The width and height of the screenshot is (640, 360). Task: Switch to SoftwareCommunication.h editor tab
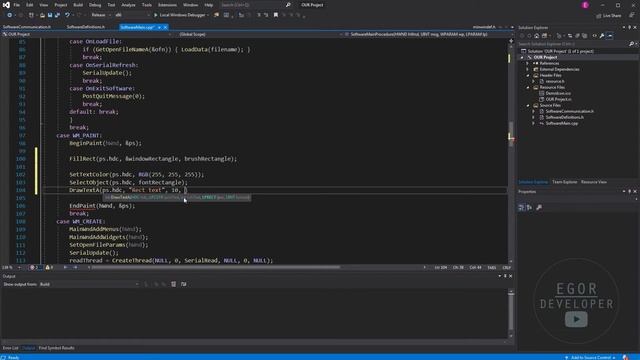point(27,27)
